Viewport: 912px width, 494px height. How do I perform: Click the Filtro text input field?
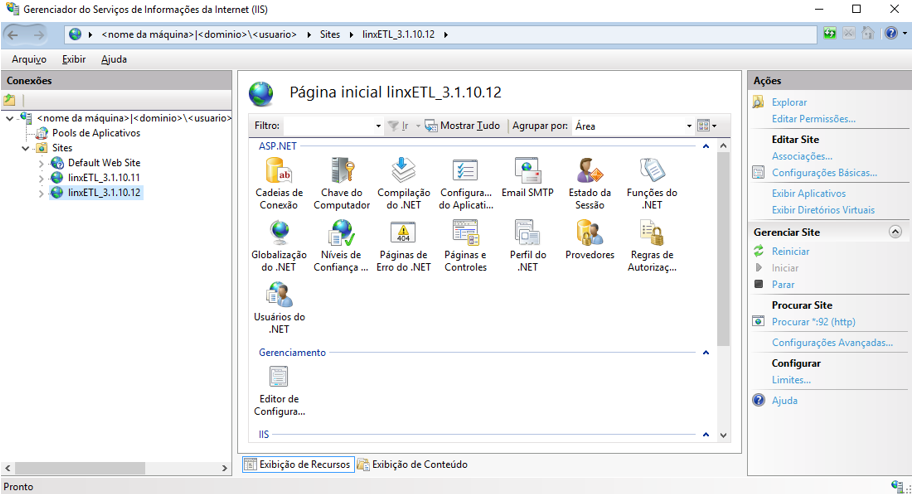coord(328,126)
